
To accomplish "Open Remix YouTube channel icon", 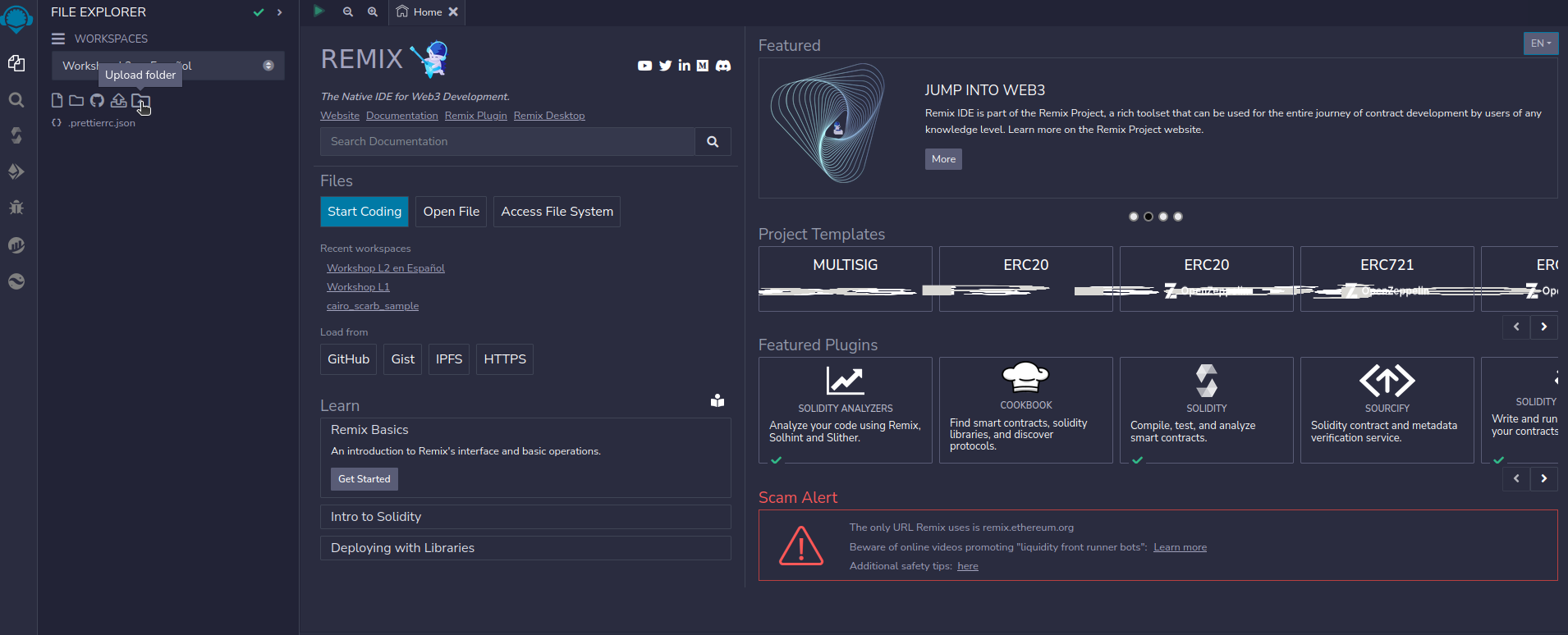I will (x=645, y=66).
